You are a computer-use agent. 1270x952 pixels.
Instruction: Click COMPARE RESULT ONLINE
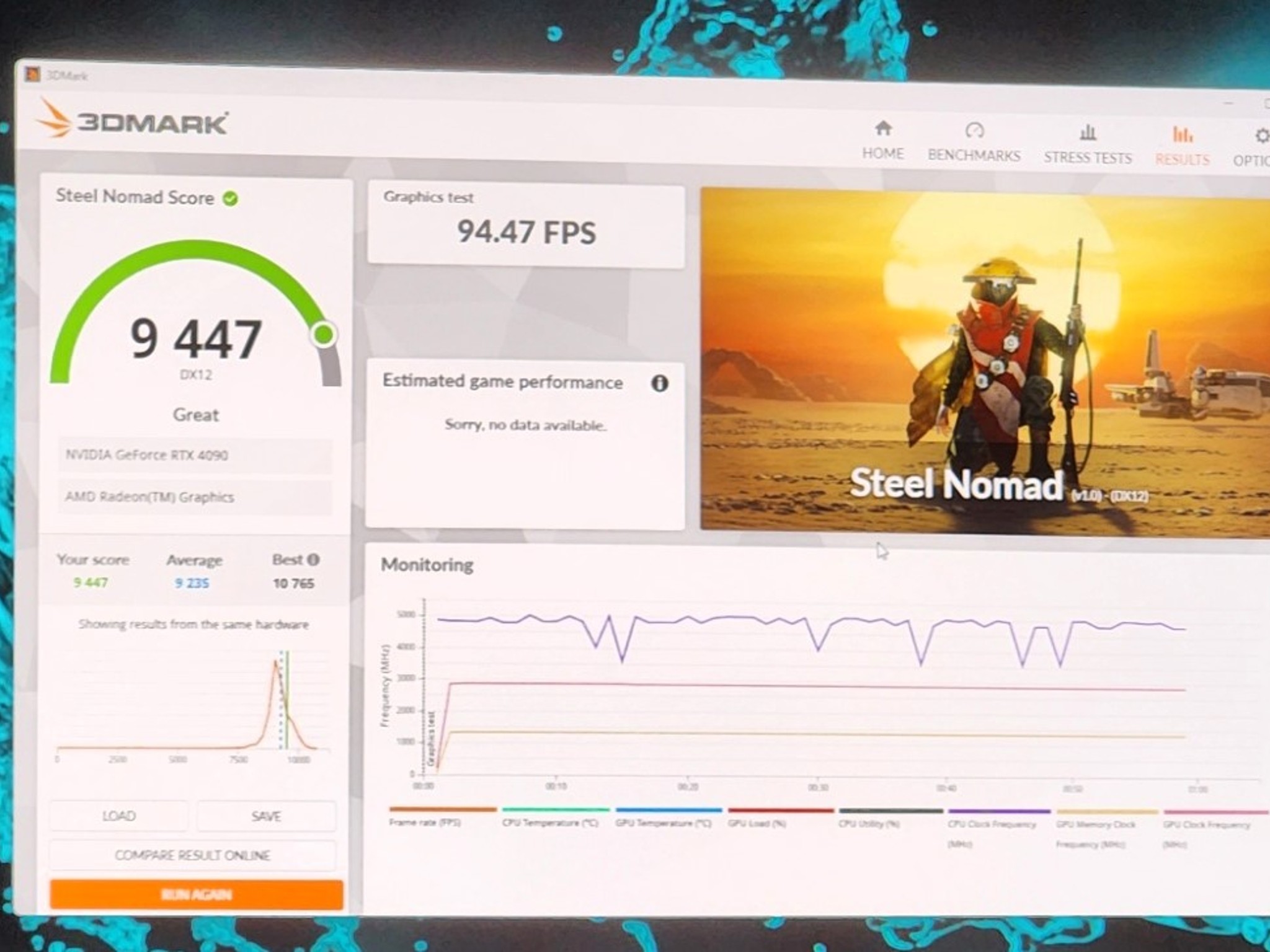[x=192, y=855]
